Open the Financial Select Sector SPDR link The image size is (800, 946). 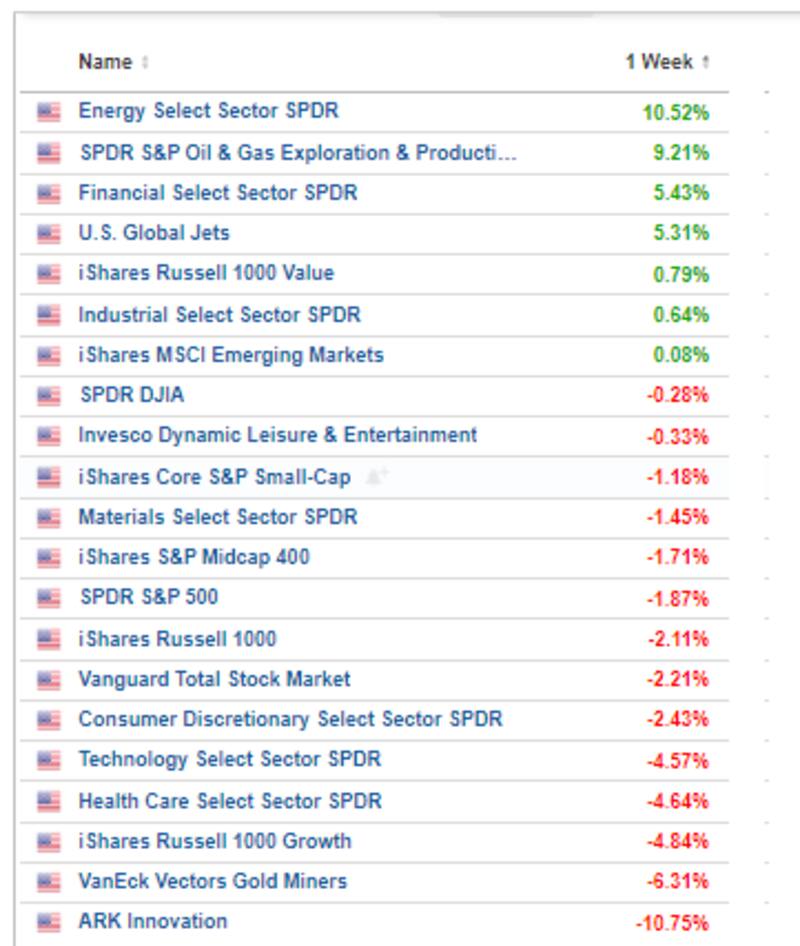click(x=217, y=192)
